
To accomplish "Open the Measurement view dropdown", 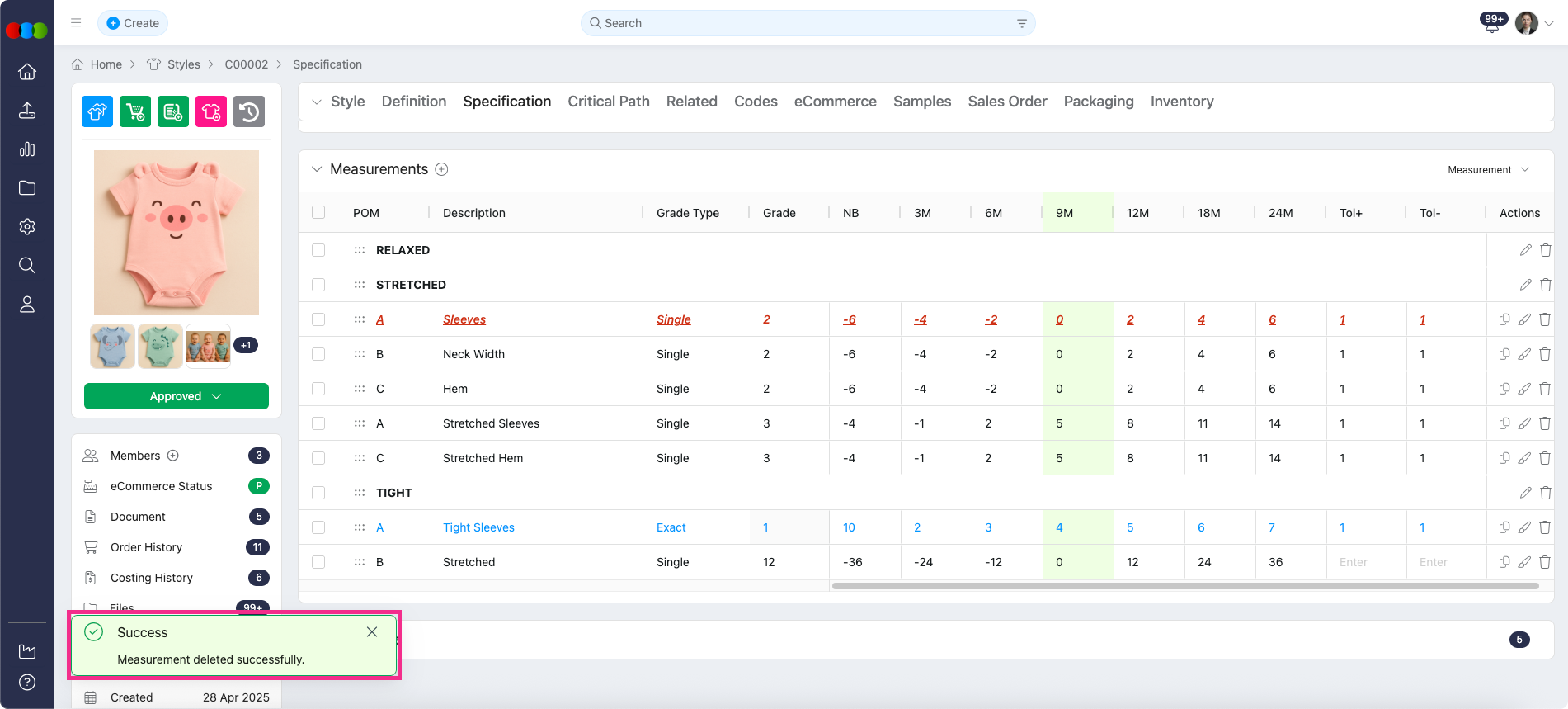I will click(x=1488, y=170).
